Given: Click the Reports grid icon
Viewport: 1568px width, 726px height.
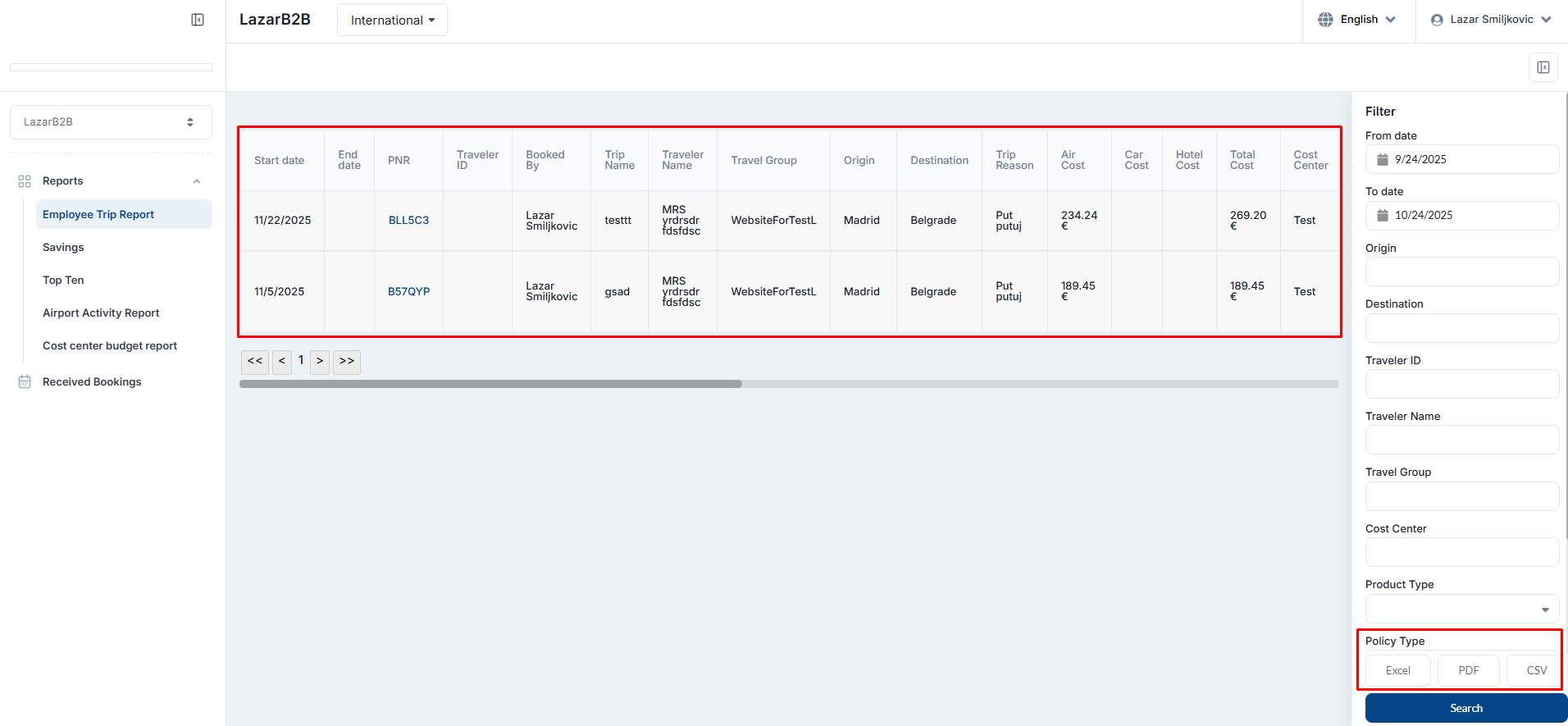Looking at the screenshot, I should click(x=25, y=181).
